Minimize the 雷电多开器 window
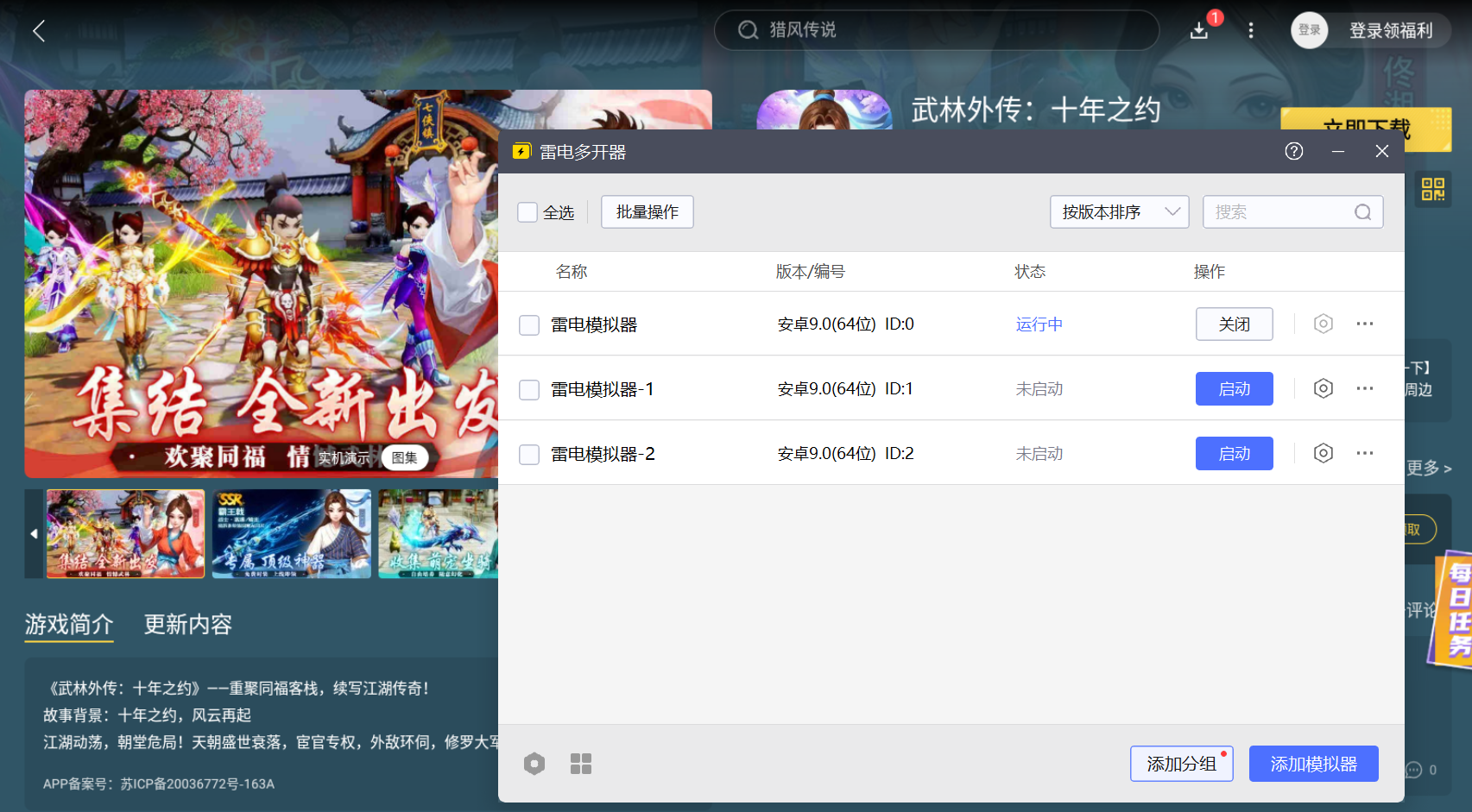1472x812 pixels. 1338,151
